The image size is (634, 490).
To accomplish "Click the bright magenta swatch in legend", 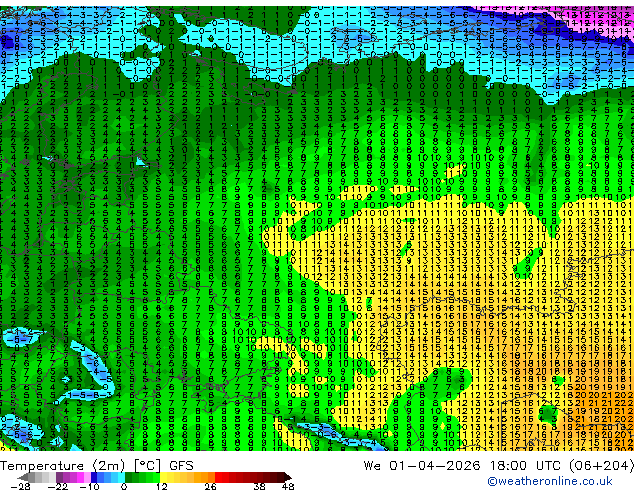I will [80, 477].
